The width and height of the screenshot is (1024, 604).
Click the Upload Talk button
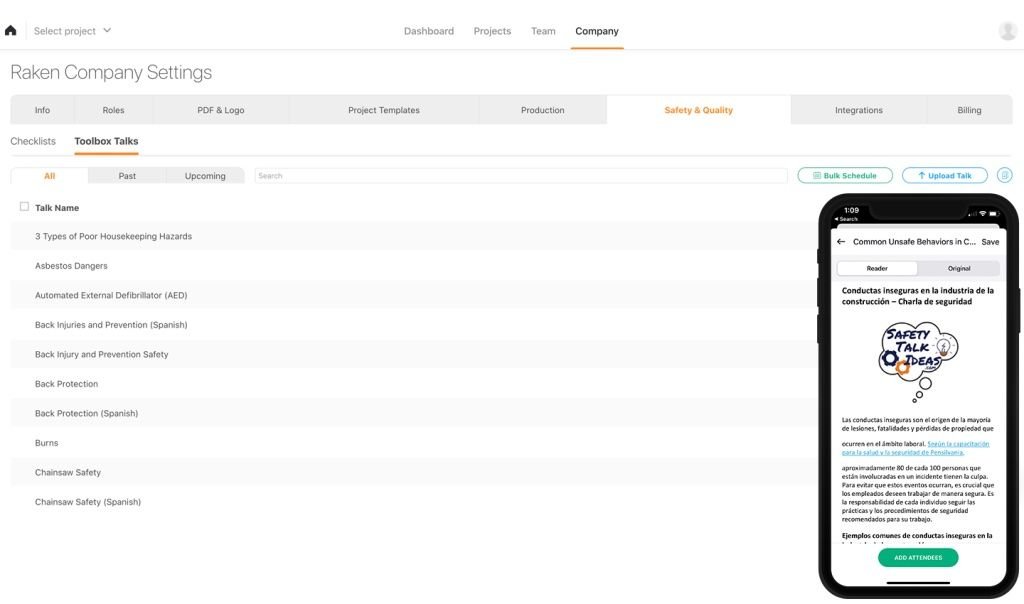click(x=944, y=176)
